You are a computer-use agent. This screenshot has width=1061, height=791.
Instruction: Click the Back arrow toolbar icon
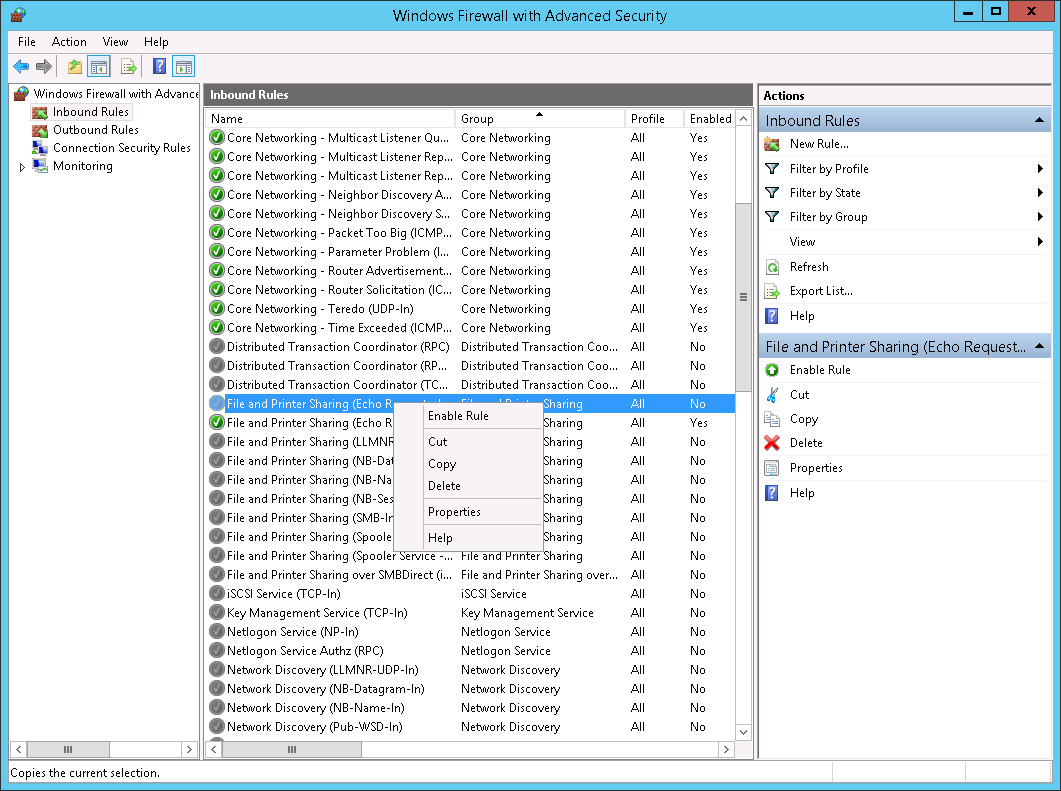20,67
